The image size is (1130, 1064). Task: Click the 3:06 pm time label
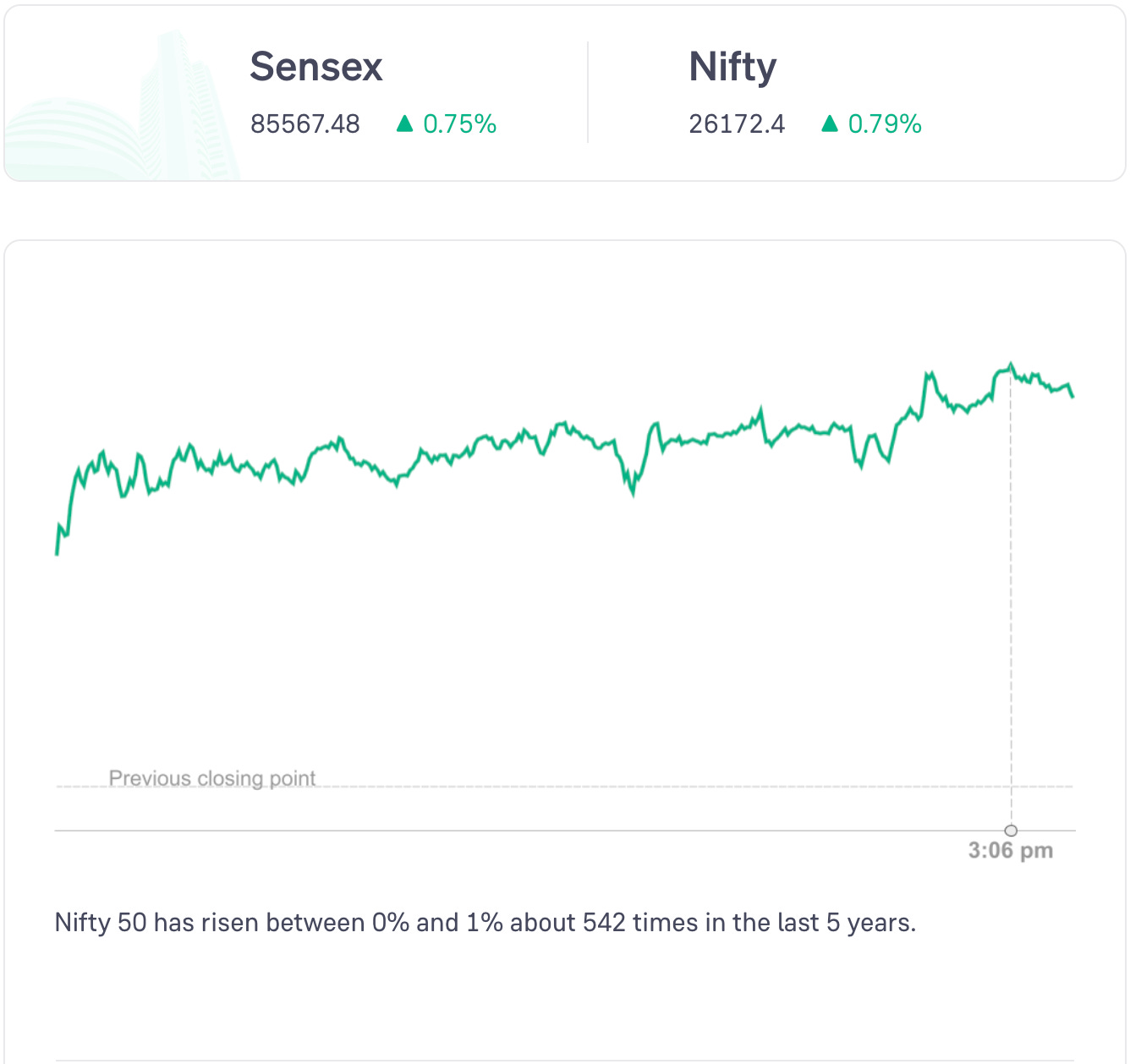click(1011, 850)
